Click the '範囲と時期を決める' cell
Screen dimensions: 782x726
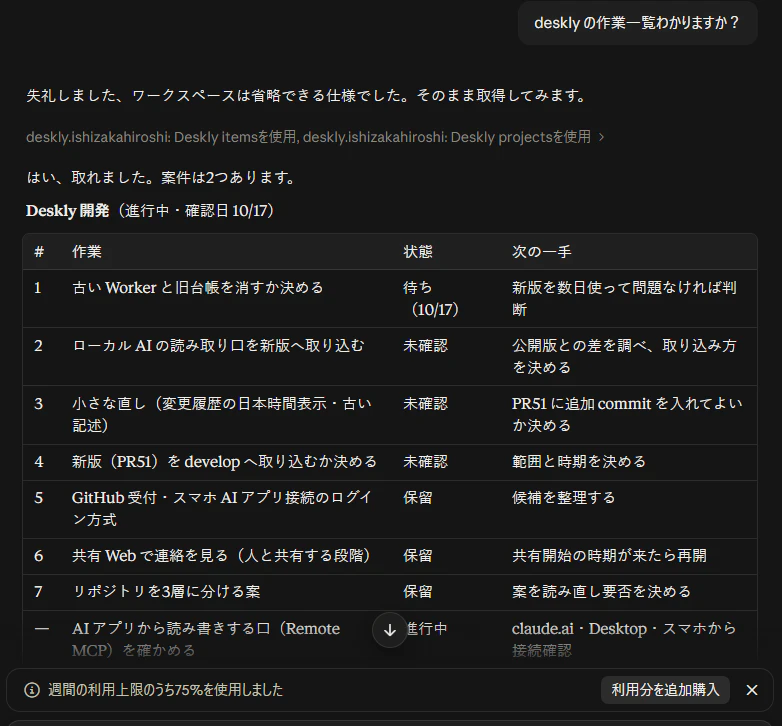pos(579,462)
